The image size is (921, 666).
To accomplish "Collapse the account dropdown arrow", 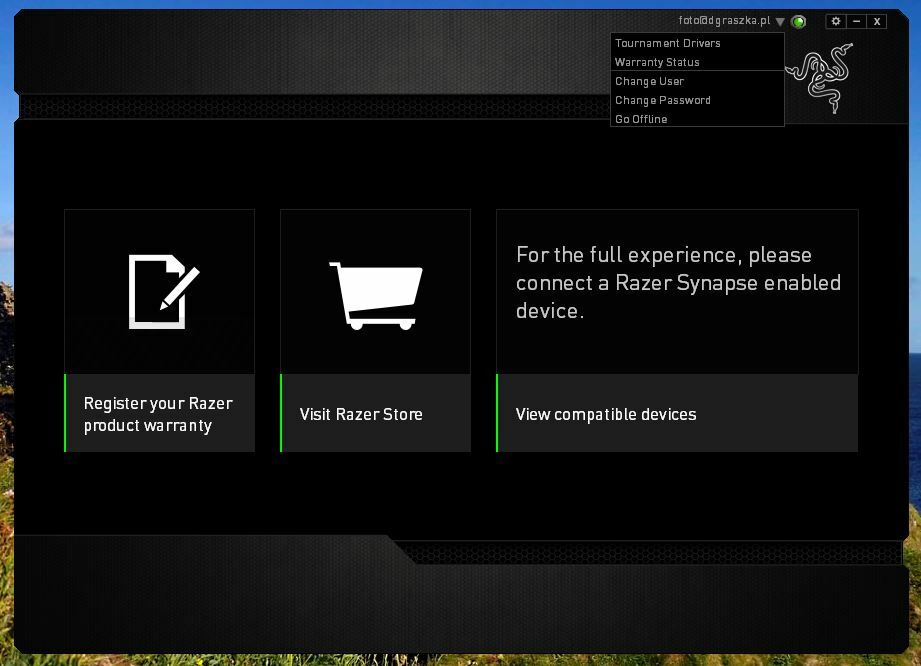I will 780,22.
